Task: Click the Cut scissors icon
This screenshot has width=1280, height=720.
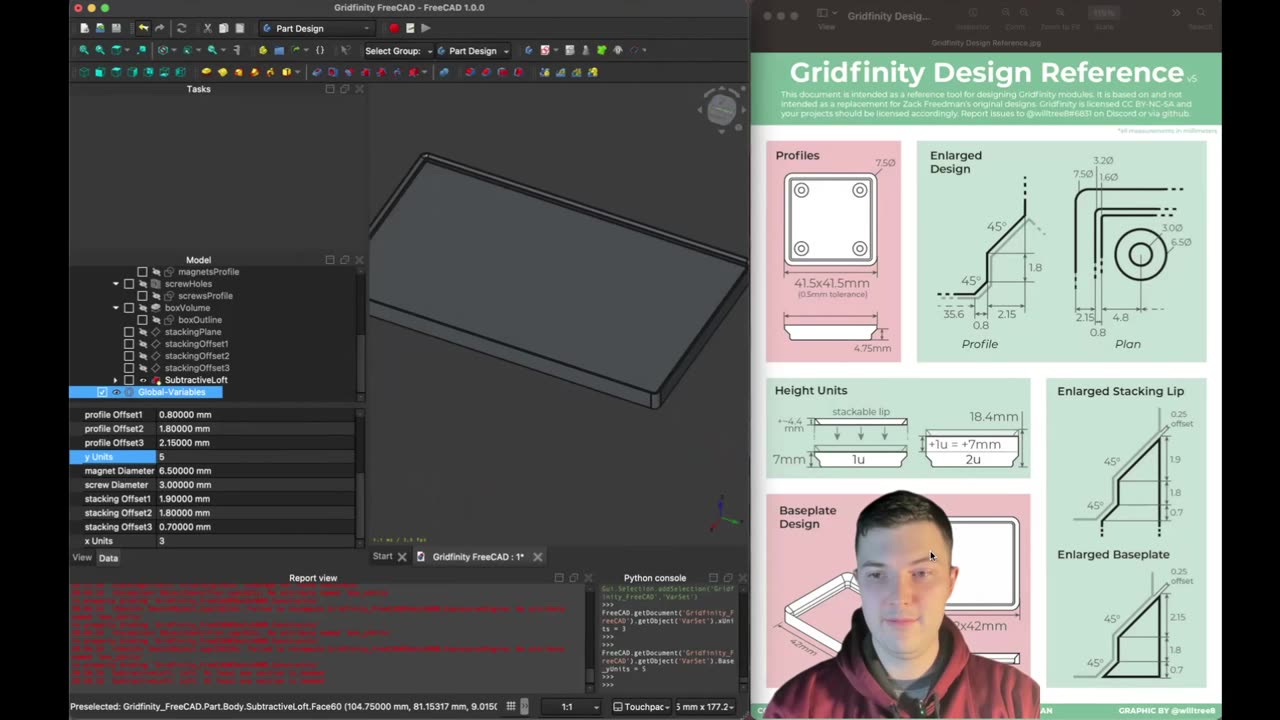Action: click(207, 28)
